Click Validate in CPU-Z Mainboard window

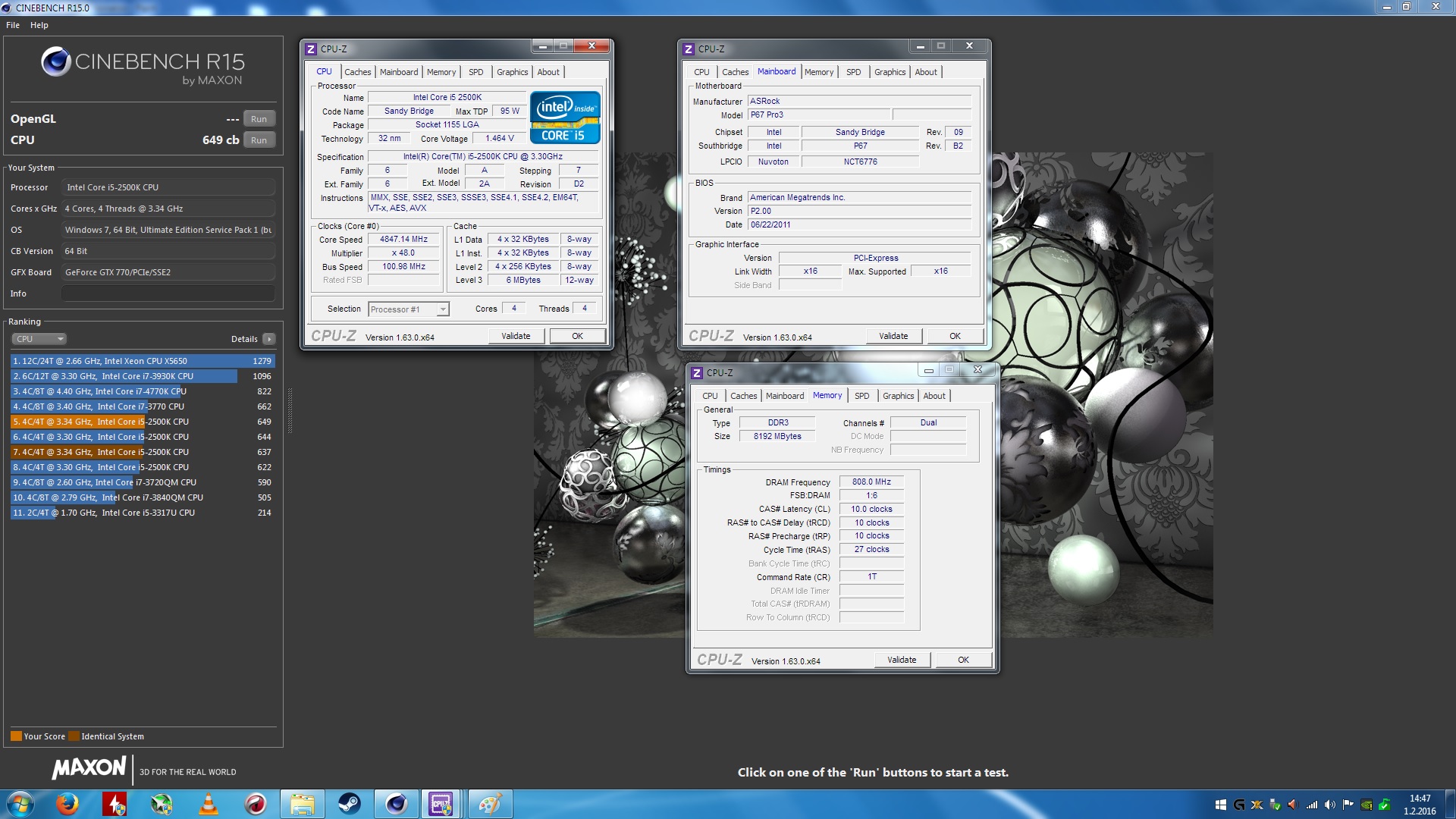pyautogui.click(x=893, y=336)
